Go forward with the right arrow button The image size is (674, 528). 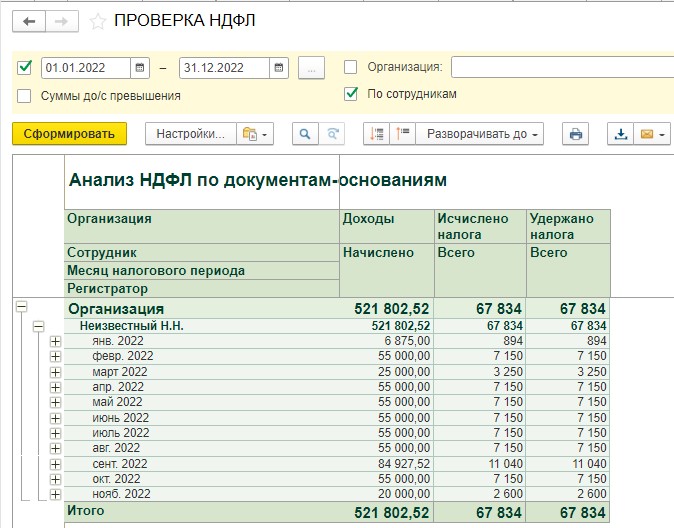(61, 21)
